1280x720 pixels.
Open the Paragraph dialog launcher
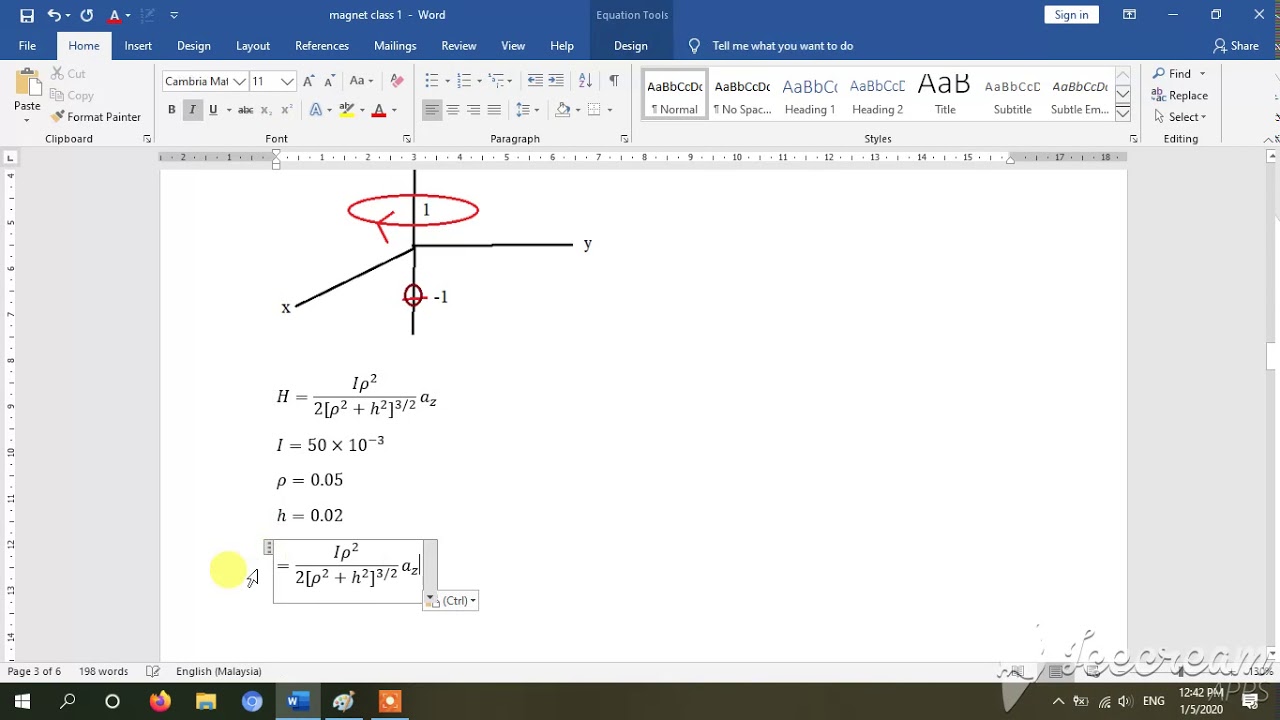[625, 139]
